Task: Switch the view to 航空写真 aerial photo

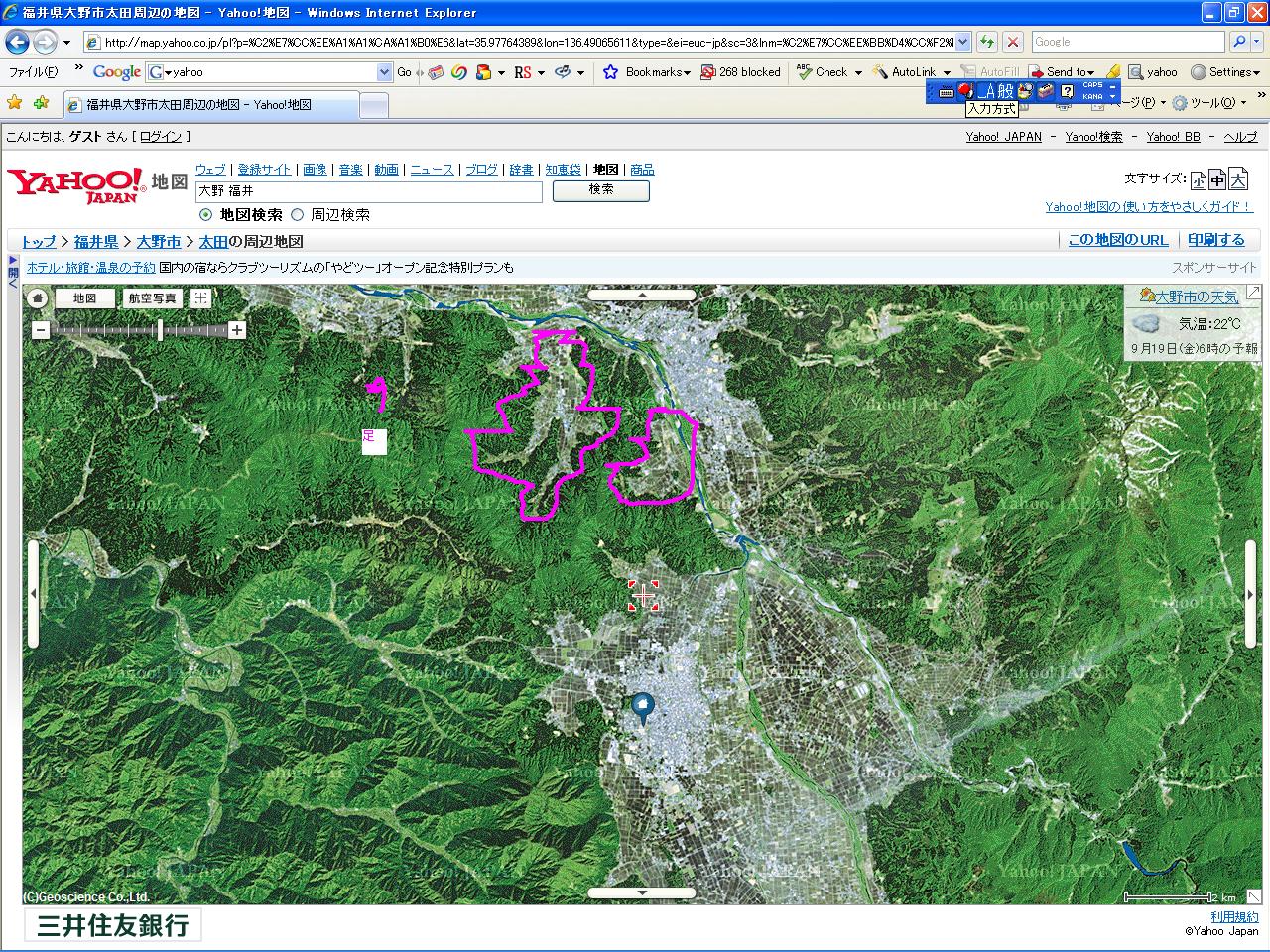Action: (x=152, y=297)
